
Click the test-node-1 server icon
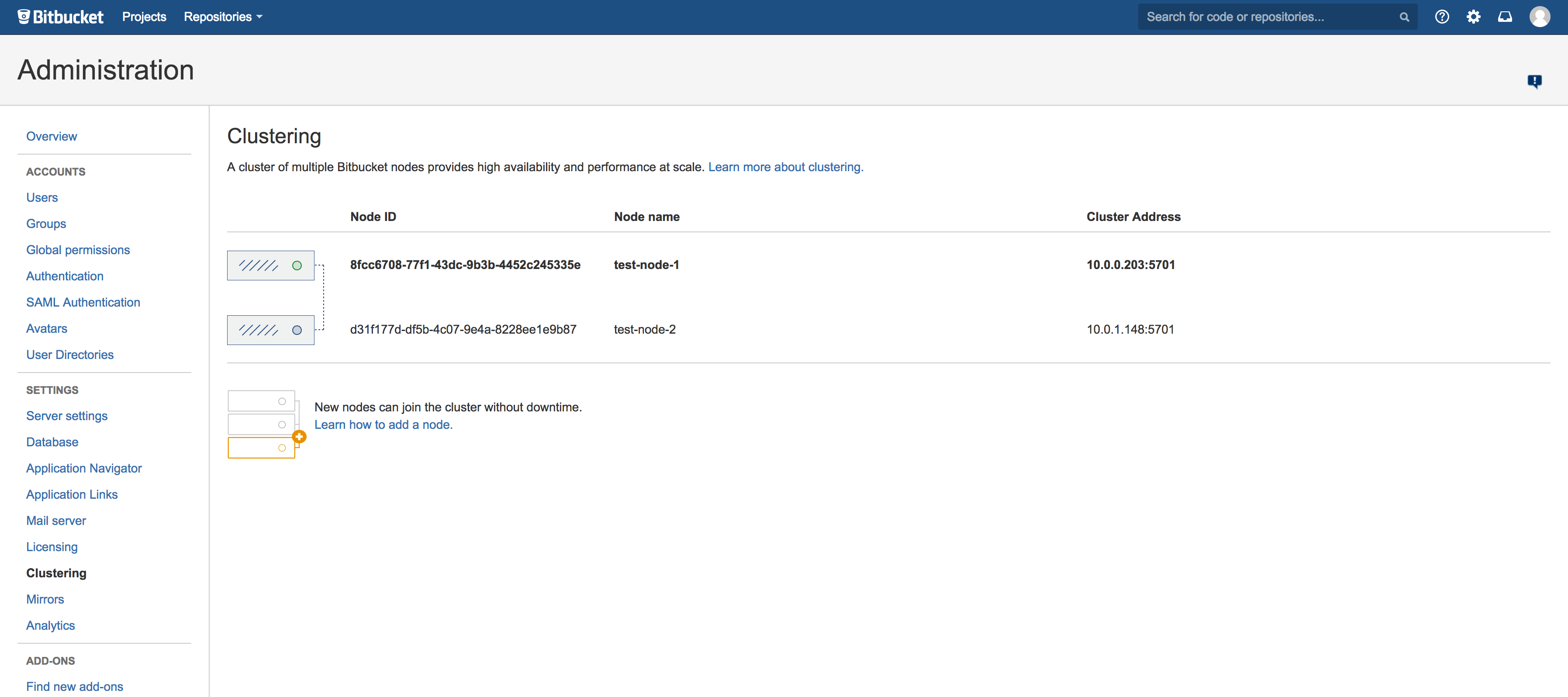click(271, 266)
